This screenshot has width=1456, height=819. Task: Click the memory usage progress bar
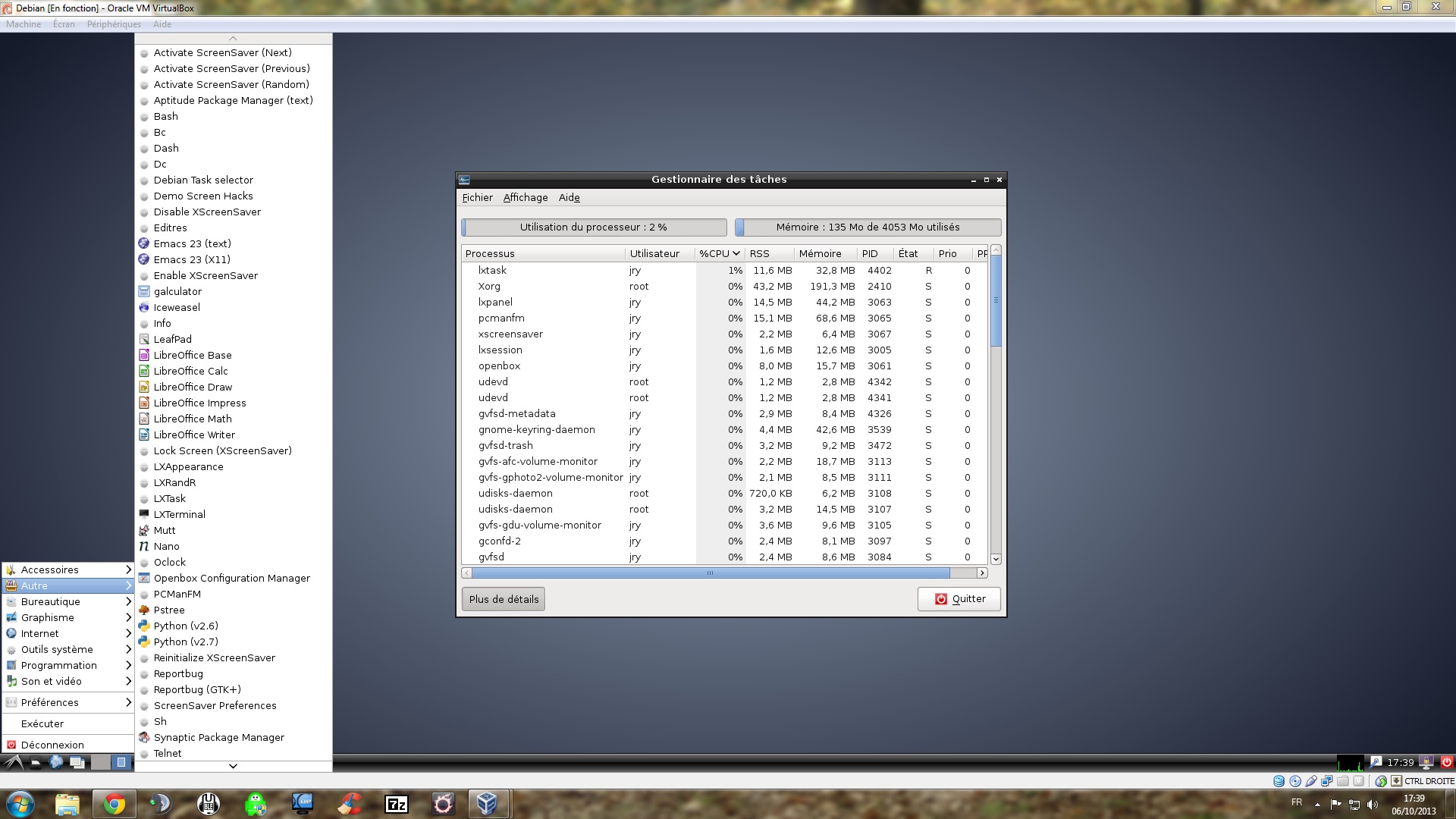coord(868,227)
